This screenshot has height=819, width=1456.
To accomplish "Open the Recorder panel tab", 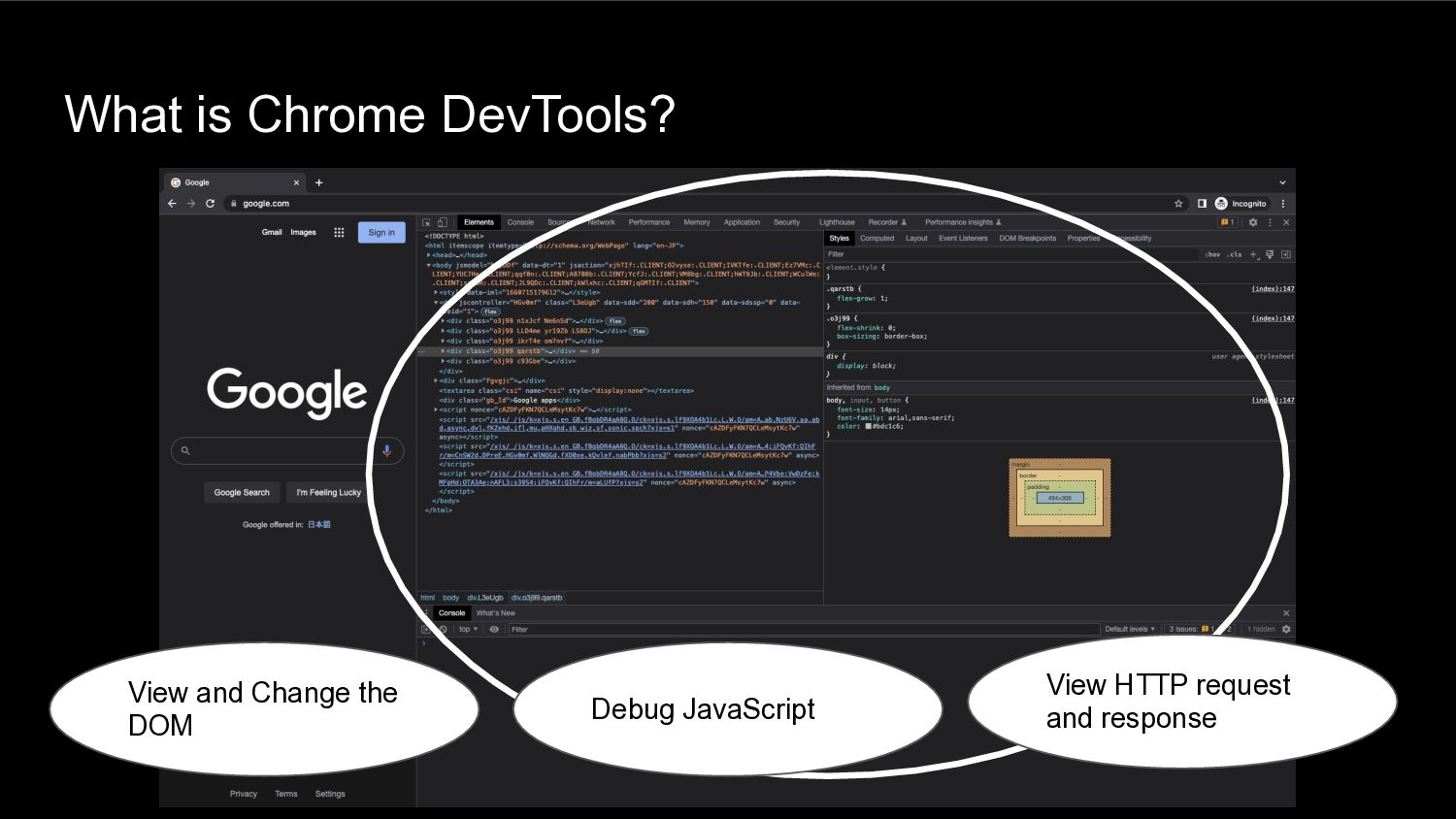I will (x=887, y=222).
